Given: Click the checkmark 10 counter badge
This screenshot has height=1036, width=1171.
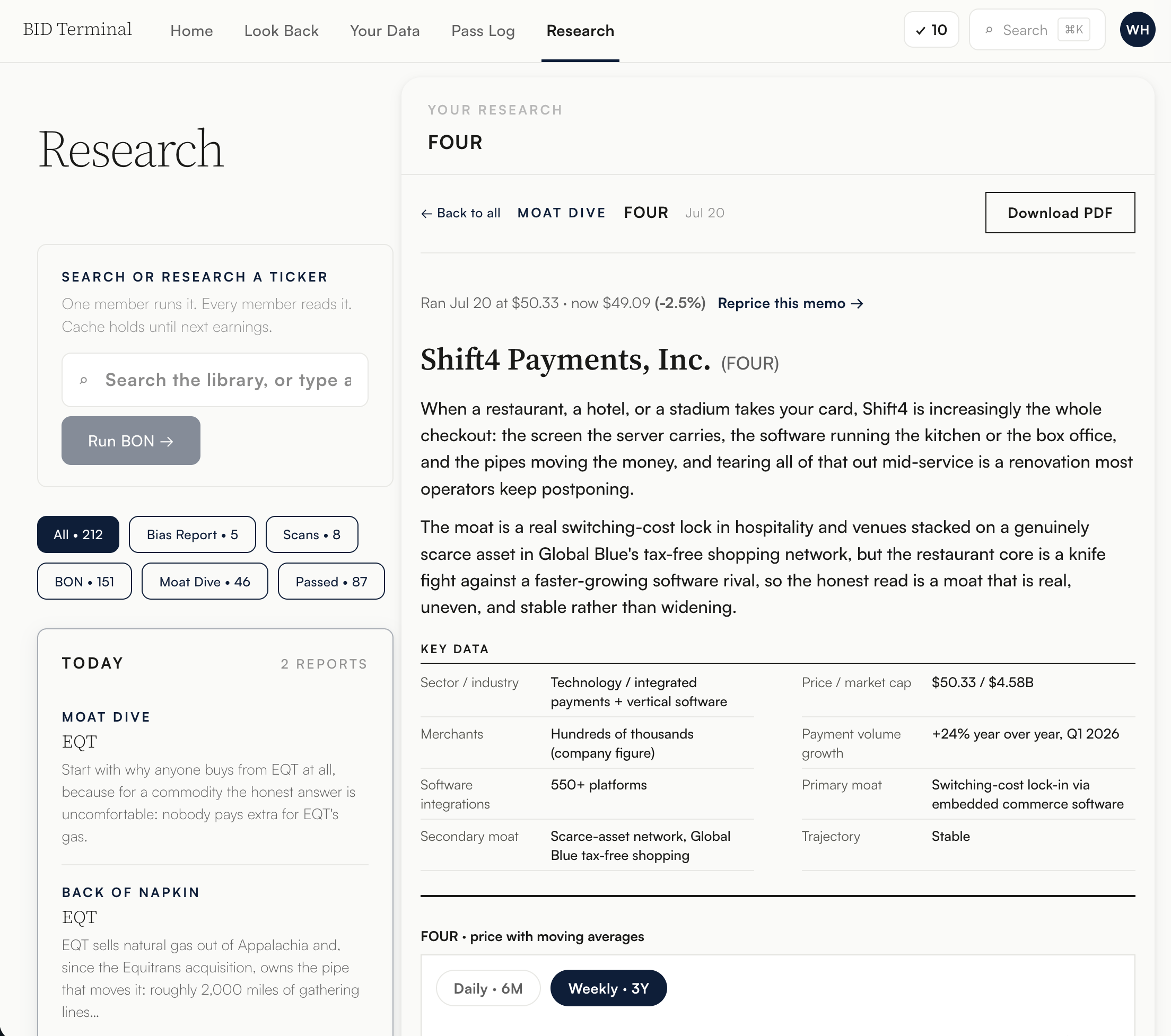Looking at the screenshot, I should 931,30.
